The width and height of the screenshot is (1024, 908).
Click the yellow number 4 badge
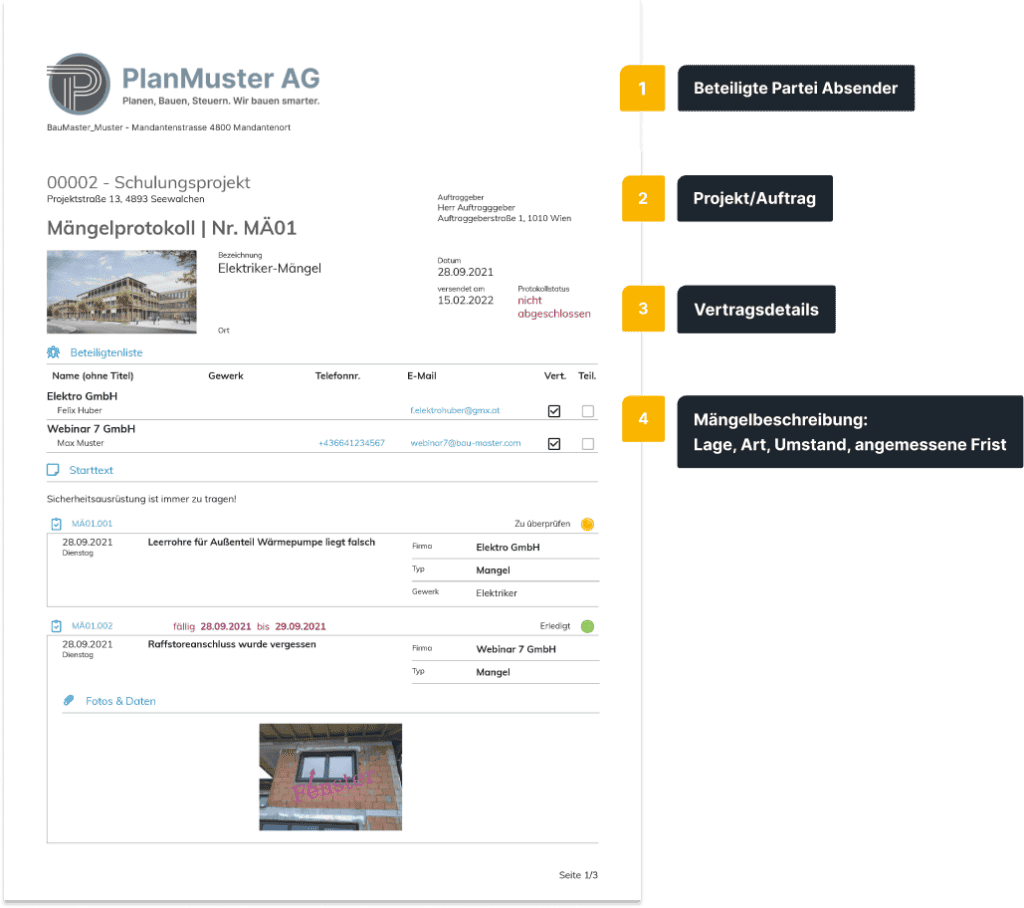point(642,419)
